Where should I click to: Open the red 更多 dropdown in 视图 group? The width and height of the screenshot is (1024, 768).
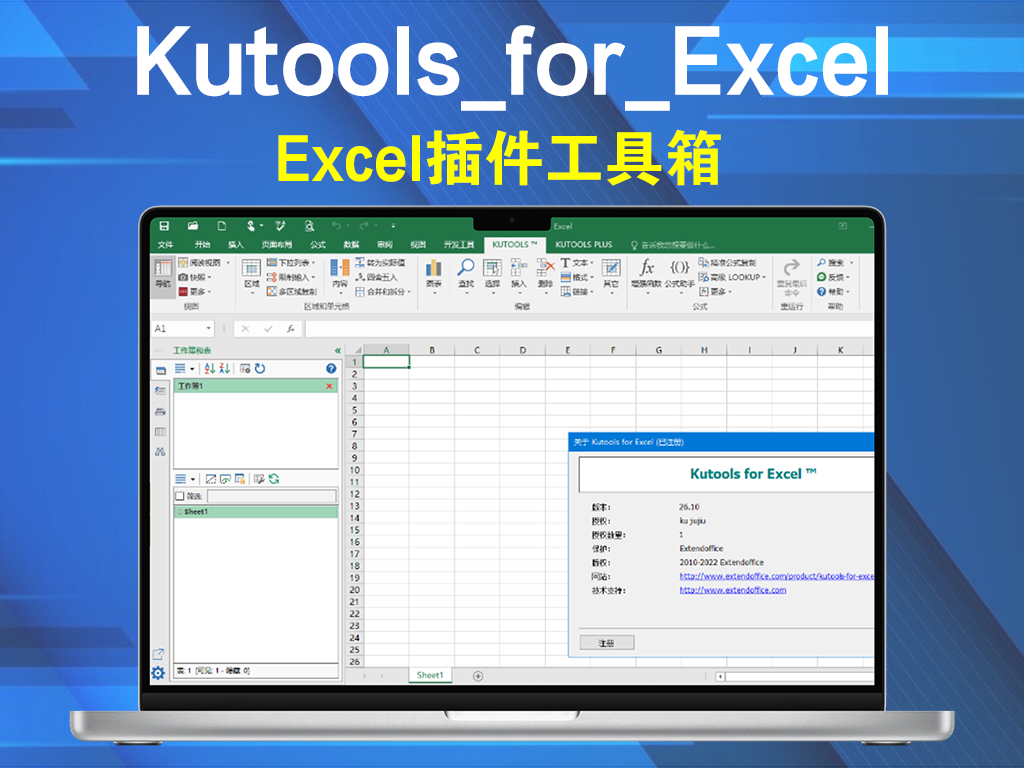[x=195, y=292]
